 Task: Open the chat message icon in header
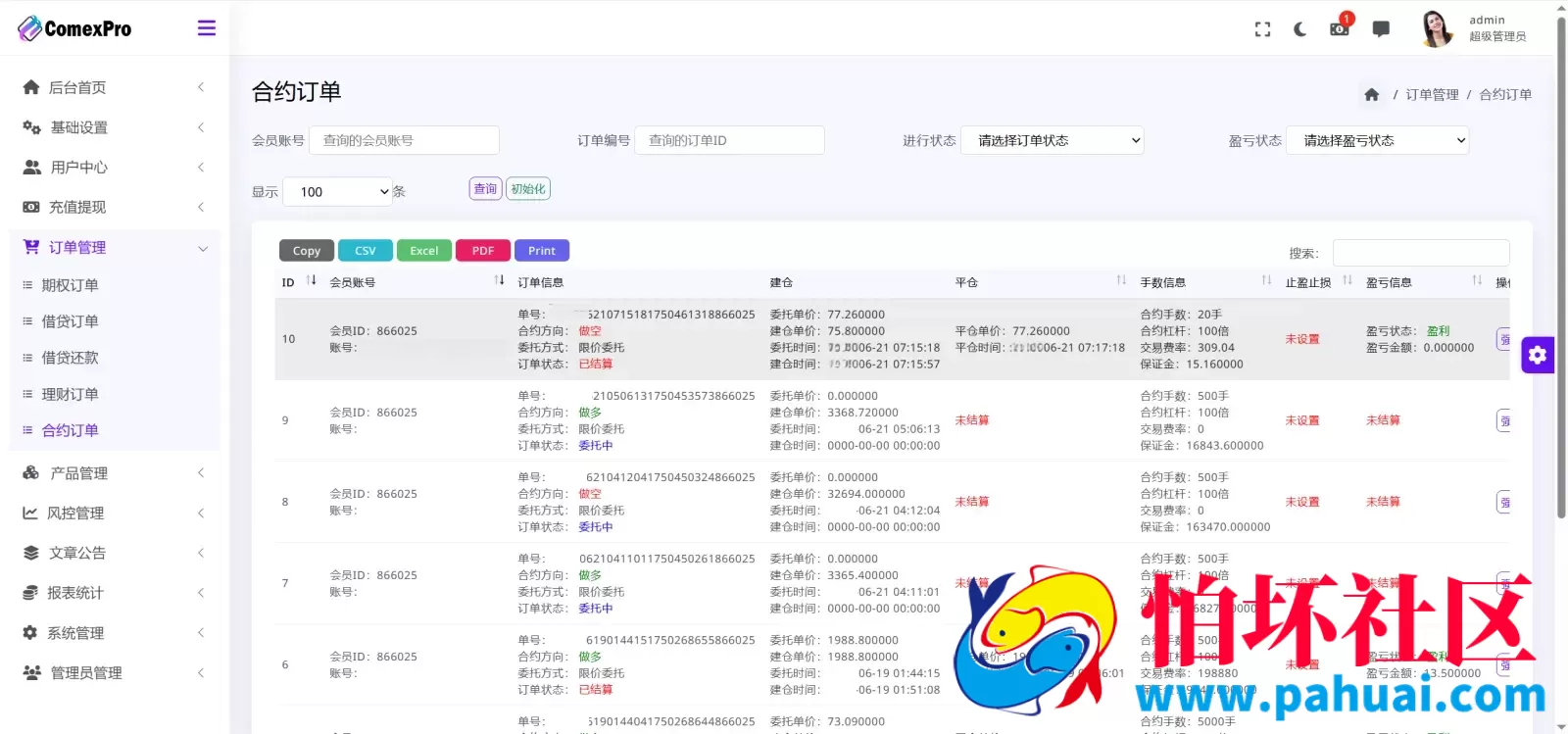pyautogui.click(x=1381, y=29)
